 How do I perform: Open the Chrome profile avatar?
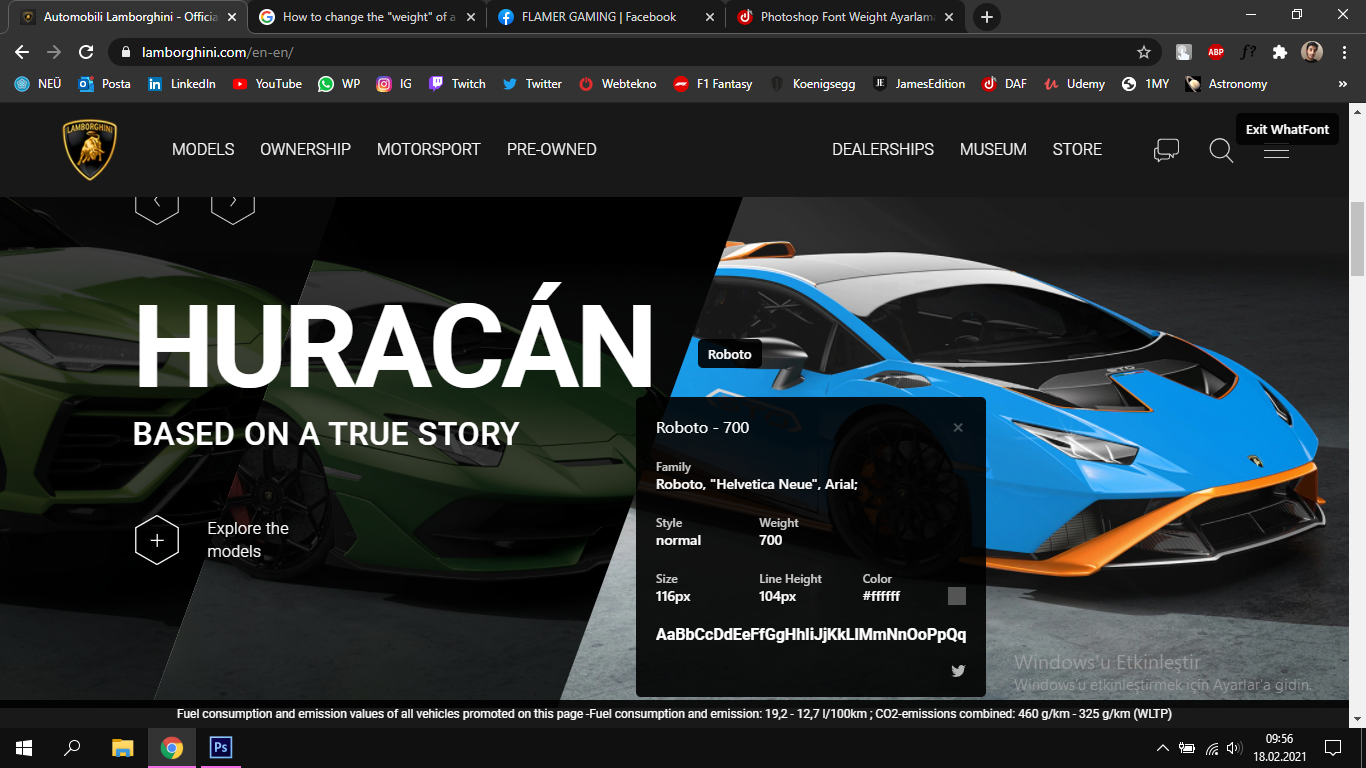tap(1312, 52)
